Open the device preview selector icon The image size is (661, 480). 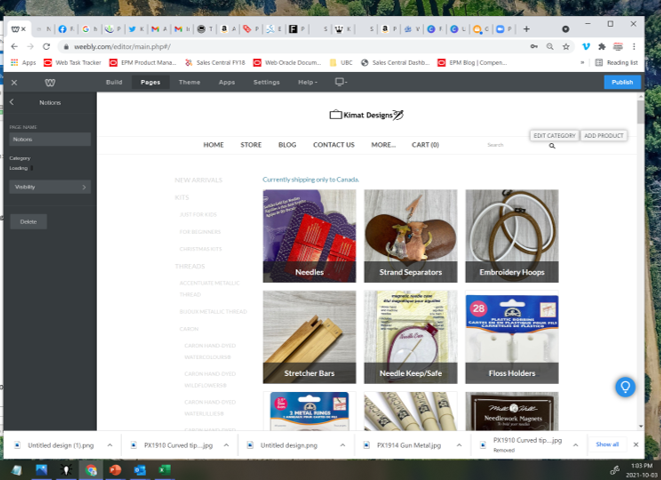pyautogui.click(x=342, y=82)
